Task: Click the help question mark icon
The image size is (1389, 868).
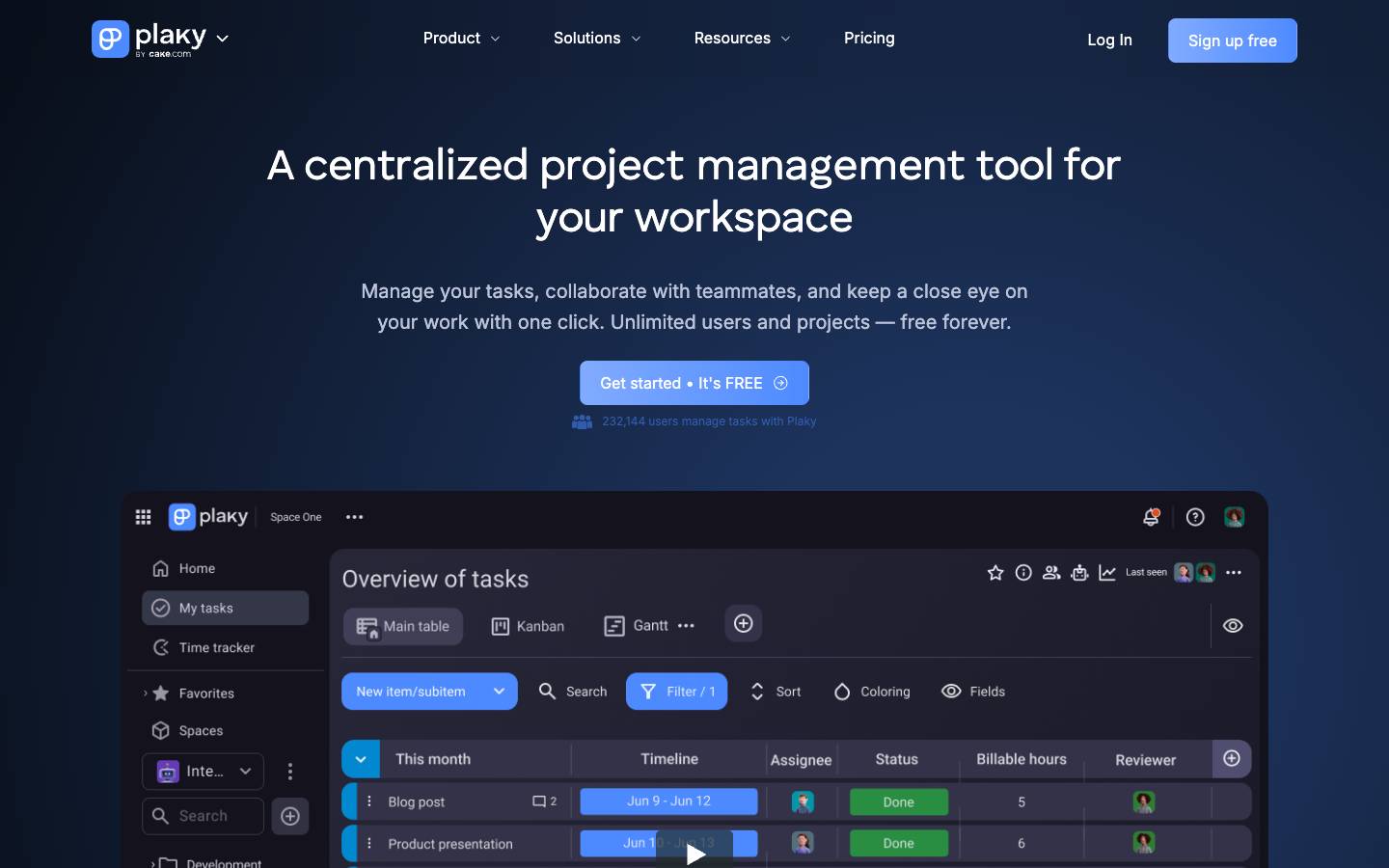Action: (1195, 517)
